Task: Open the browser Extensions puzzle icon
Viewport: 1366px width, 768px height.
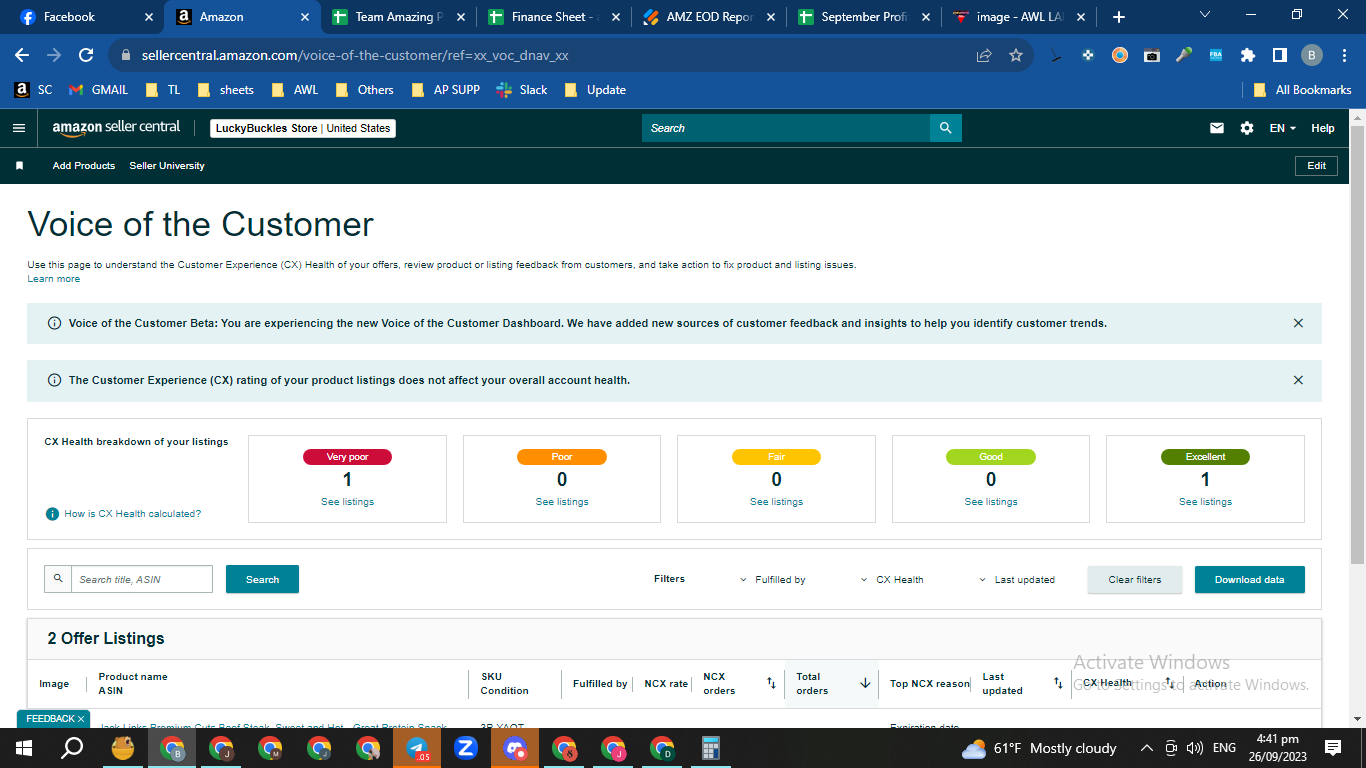Action: point(1247,56)
